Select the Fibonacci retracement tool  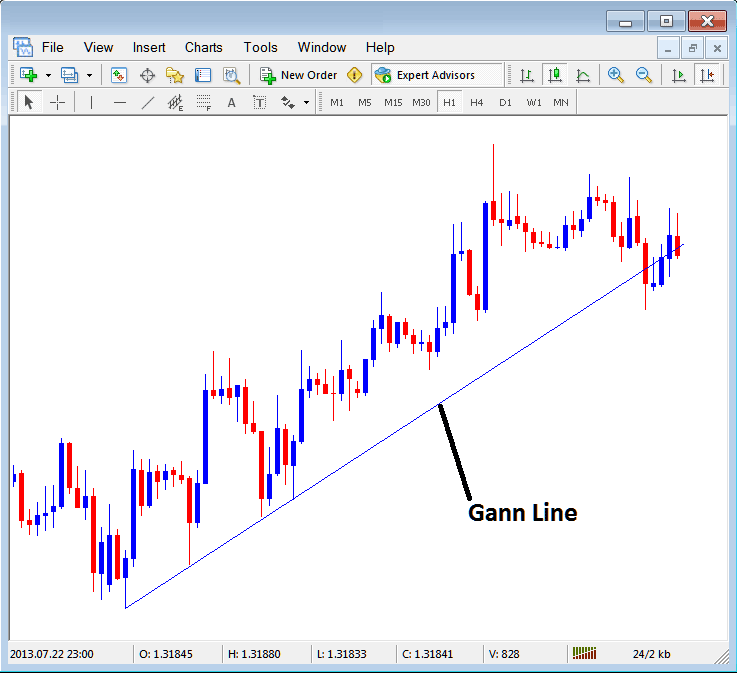point(204,102)
